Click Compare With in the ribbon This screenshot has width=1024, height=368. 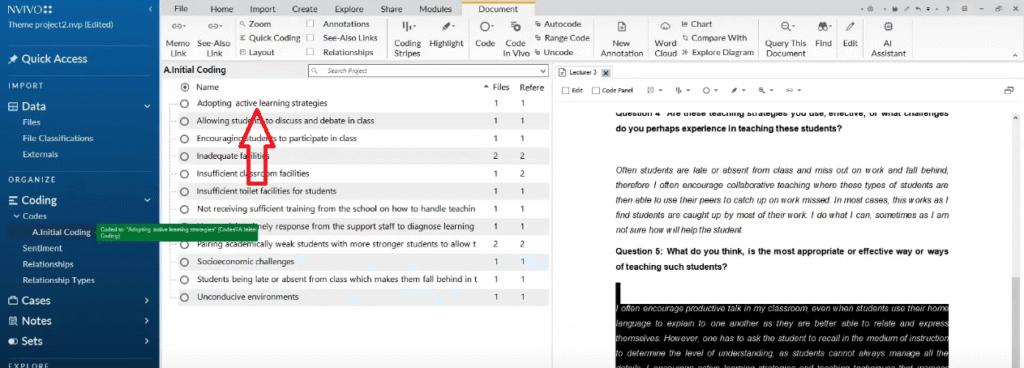point(714,38)
